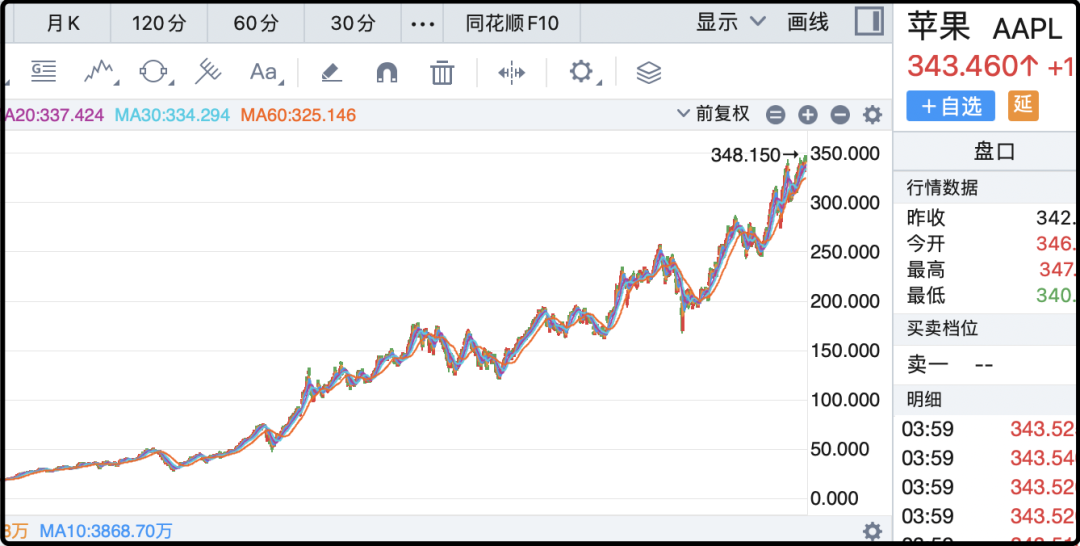The width and height of the screenshot is (1080, 546).
Task: Toggle the side panel layout icon
Action: [x=869, y=21]
